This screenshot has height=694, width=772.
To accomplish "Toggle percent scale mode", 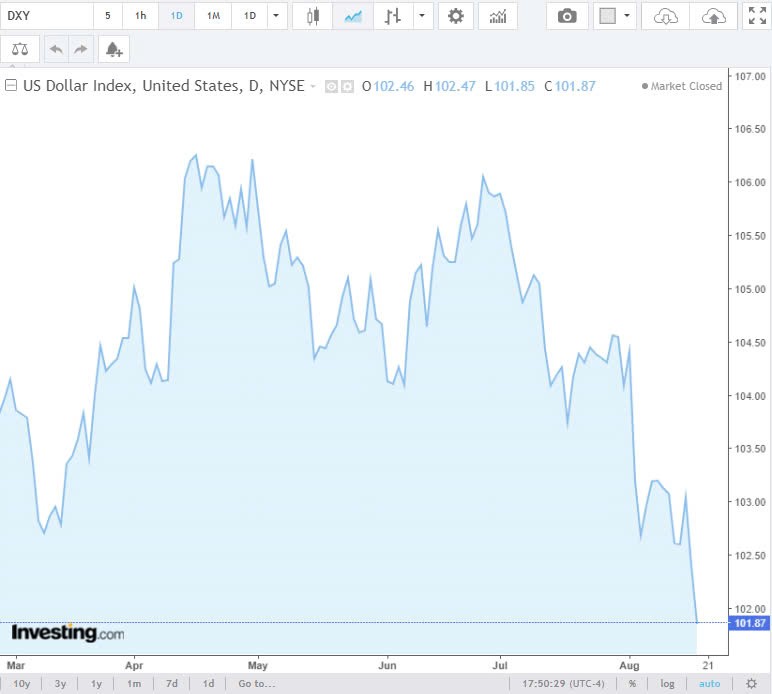I will [x=632, y=684].
